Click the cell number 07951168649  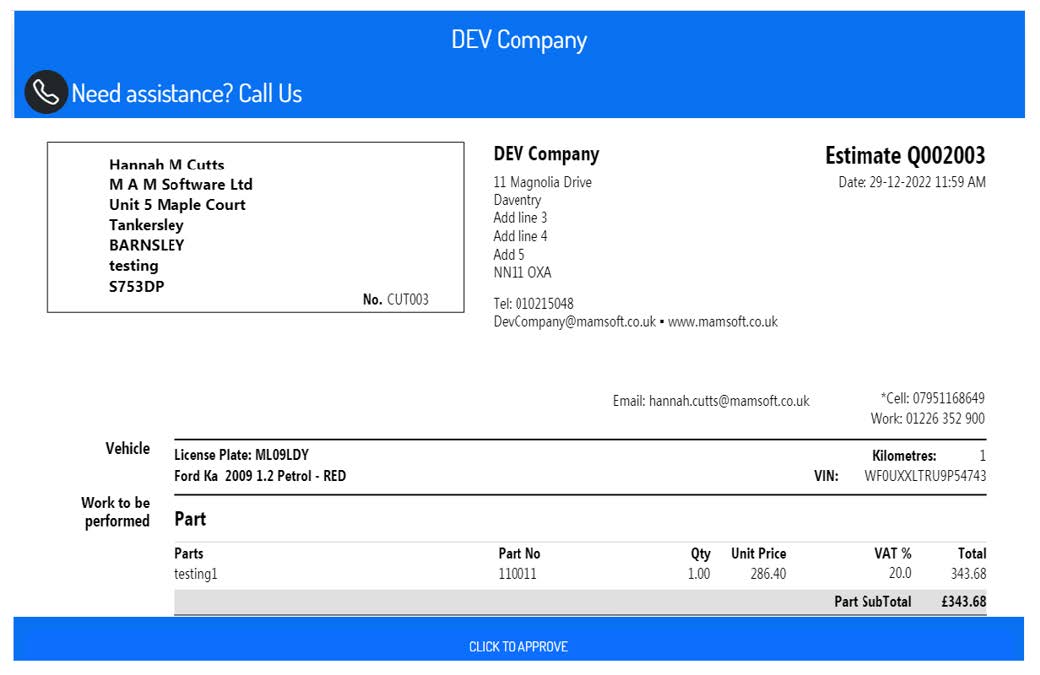[x=948, y=398]
